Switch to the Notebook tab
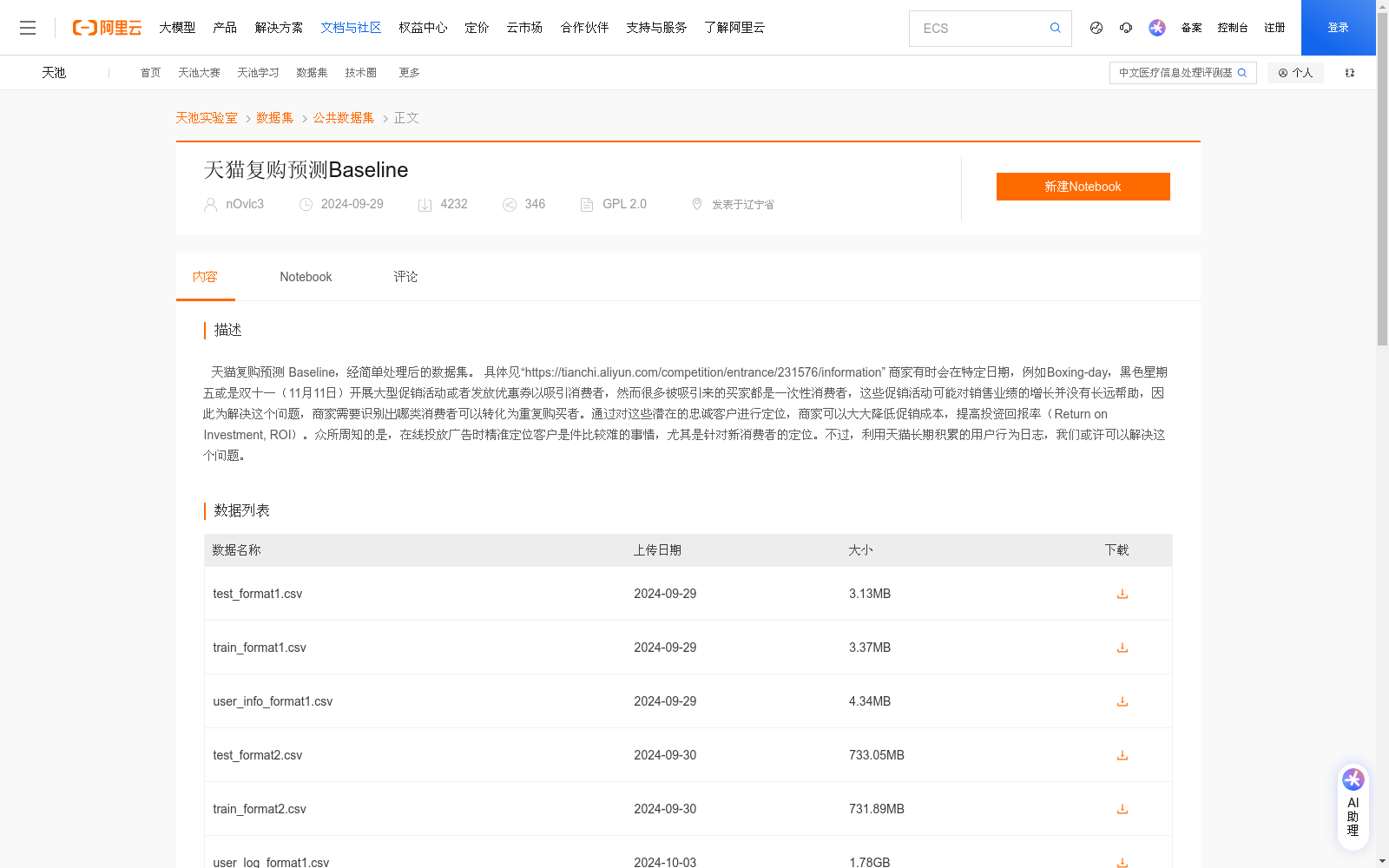1389x868 pixels. [x=306, y=277]
